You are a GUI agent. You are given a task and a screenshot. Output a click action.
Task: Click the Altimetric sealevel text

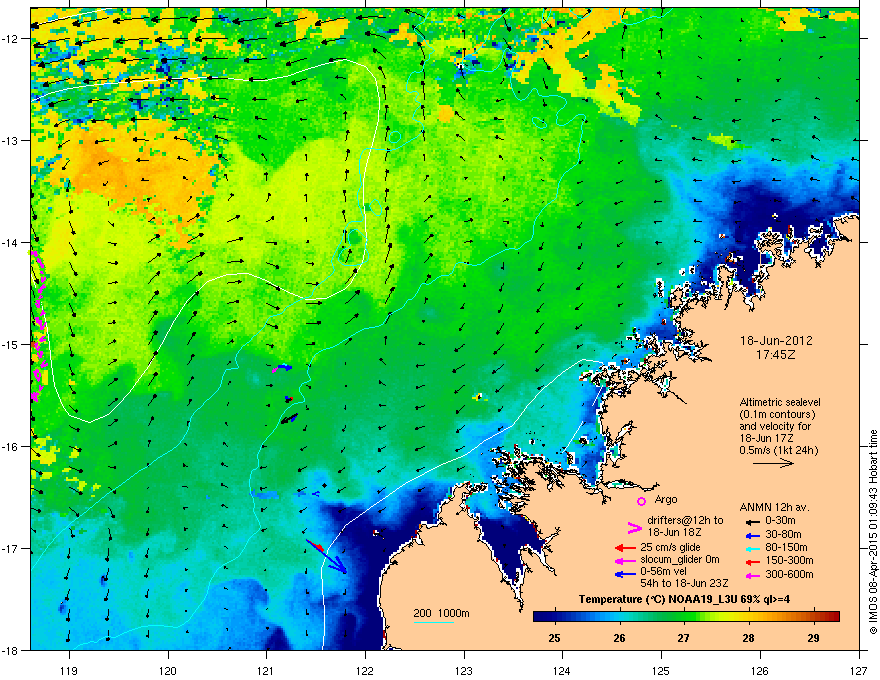click(x=780, y=402)
